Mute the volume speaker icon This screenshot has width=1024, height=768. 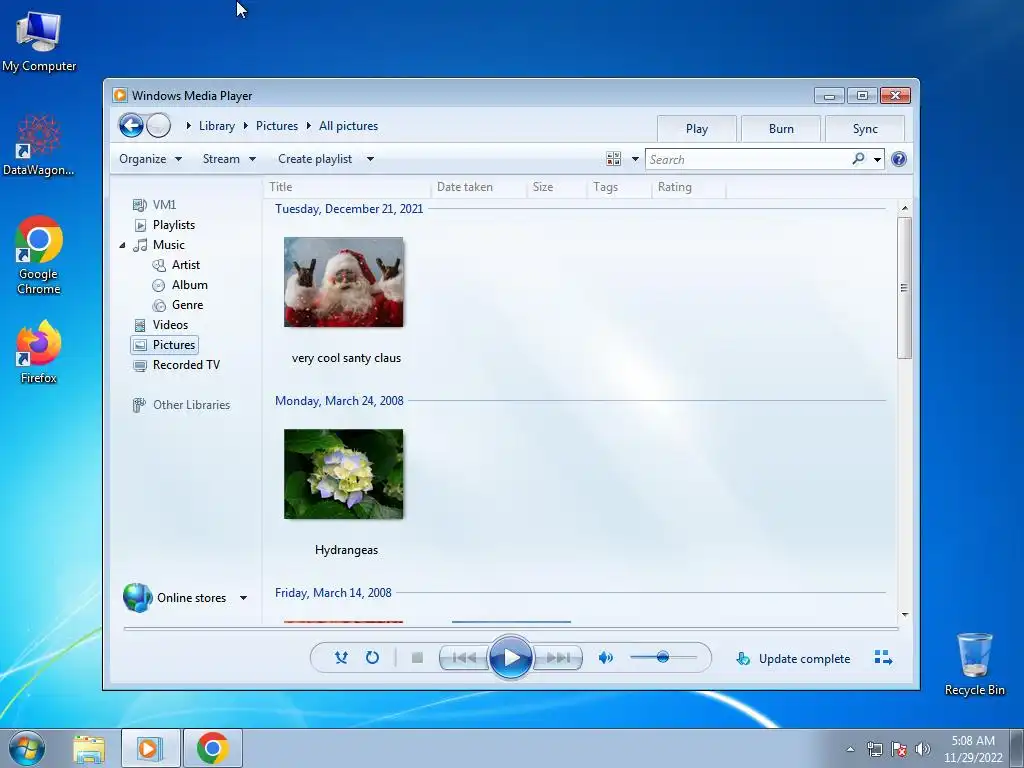(x=605, y=658)
